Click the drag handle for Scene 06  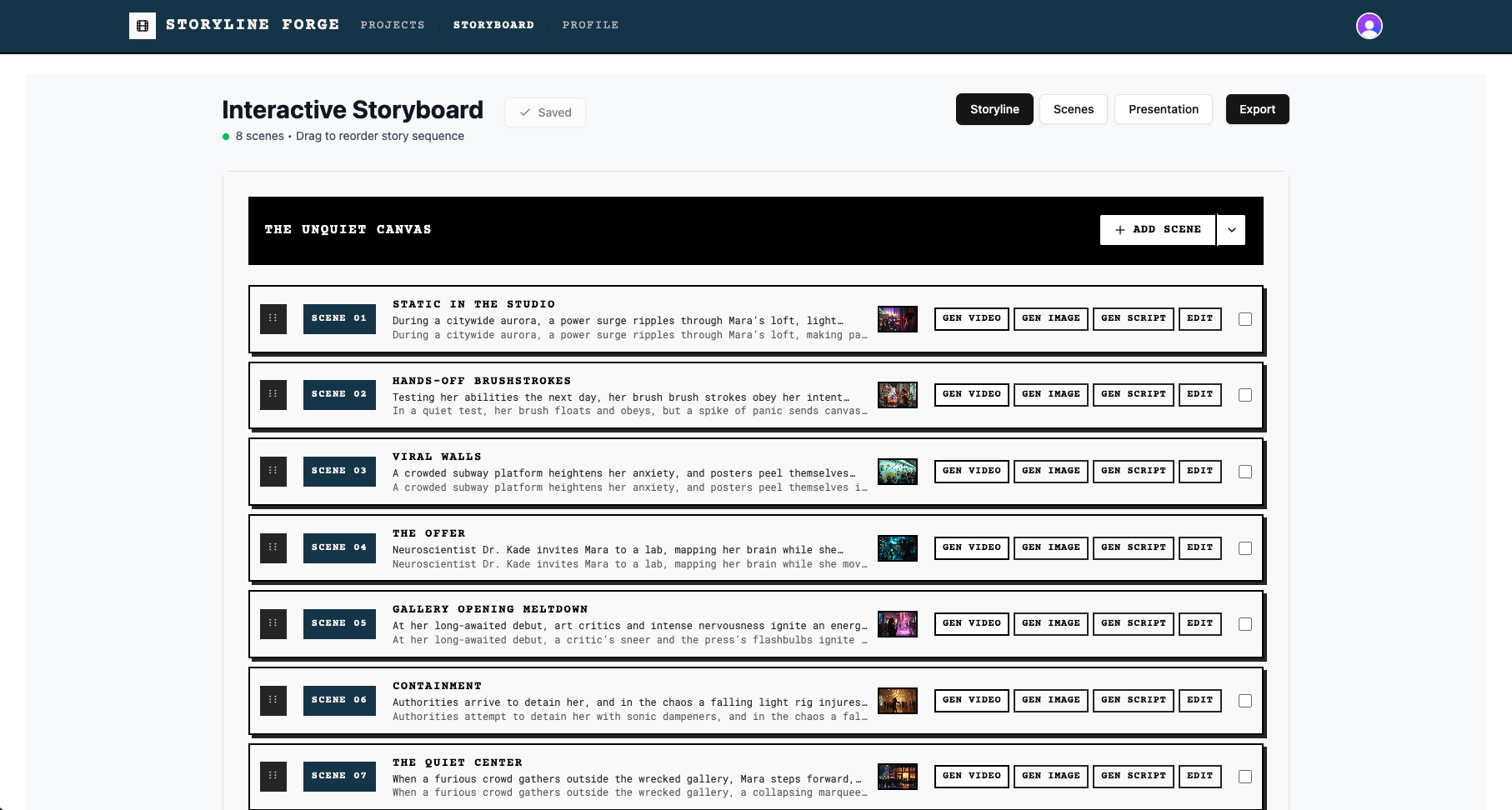273,700
